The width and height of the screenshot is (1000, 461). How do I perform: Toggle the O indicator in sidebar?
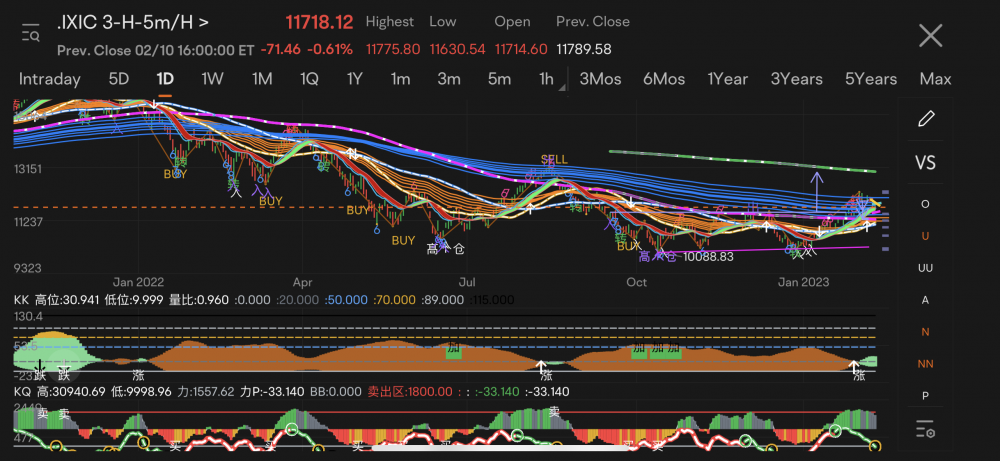[926, 204]
